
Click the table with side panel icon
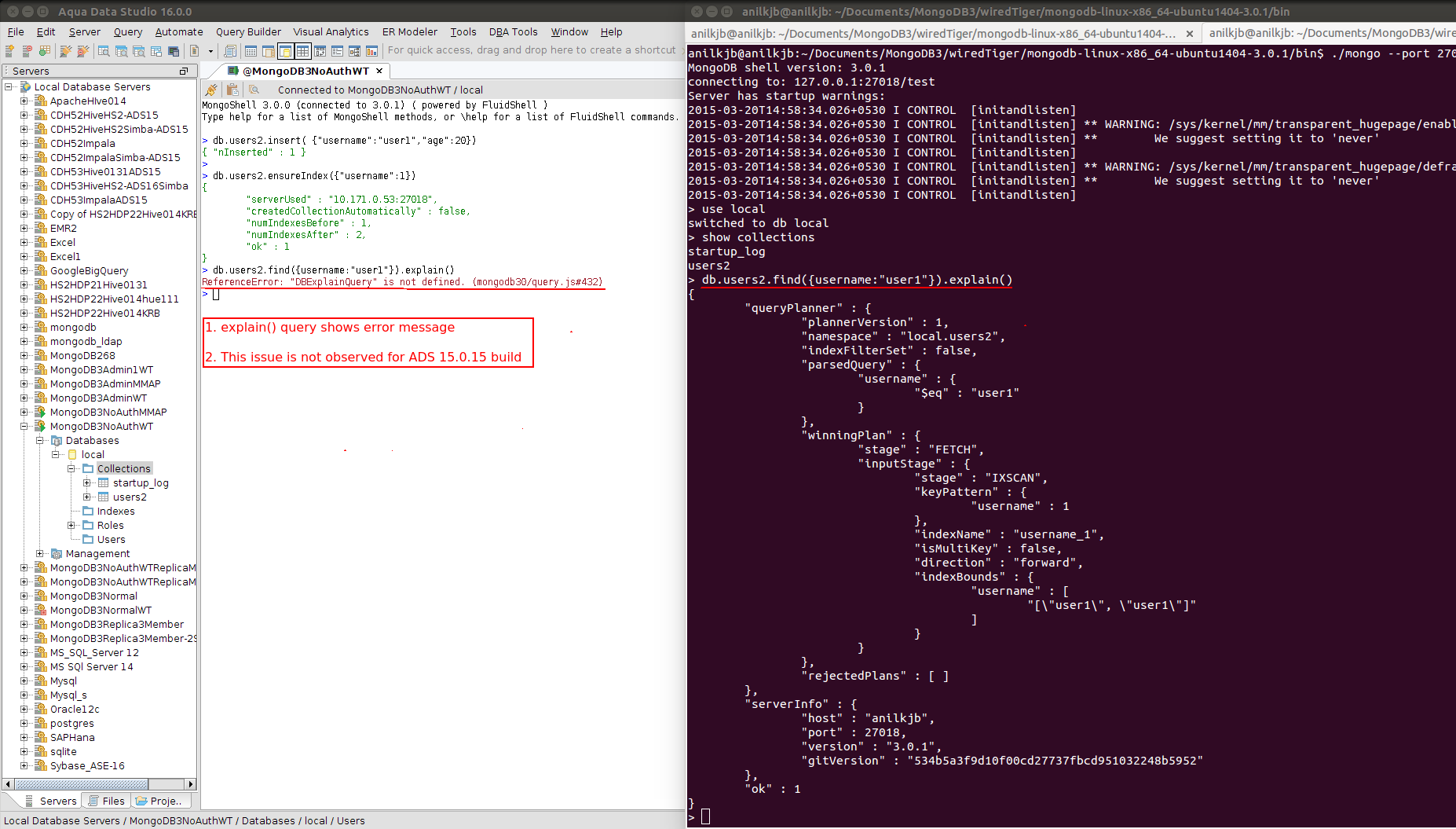[268, 51]
